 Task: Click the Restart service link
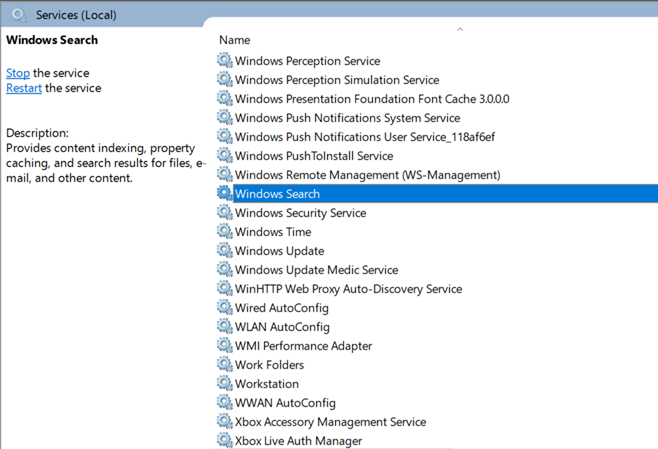click(24, 88)
